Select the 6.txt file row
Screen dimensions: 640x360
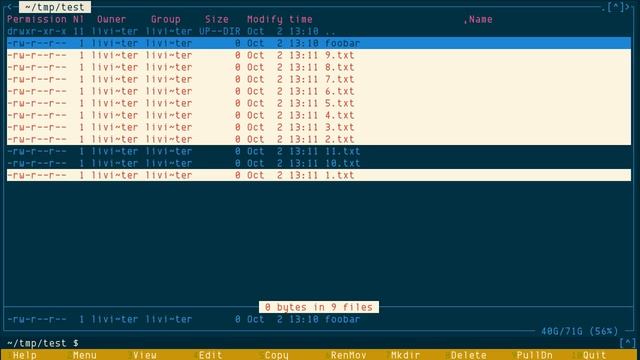(x=319, y=91)
